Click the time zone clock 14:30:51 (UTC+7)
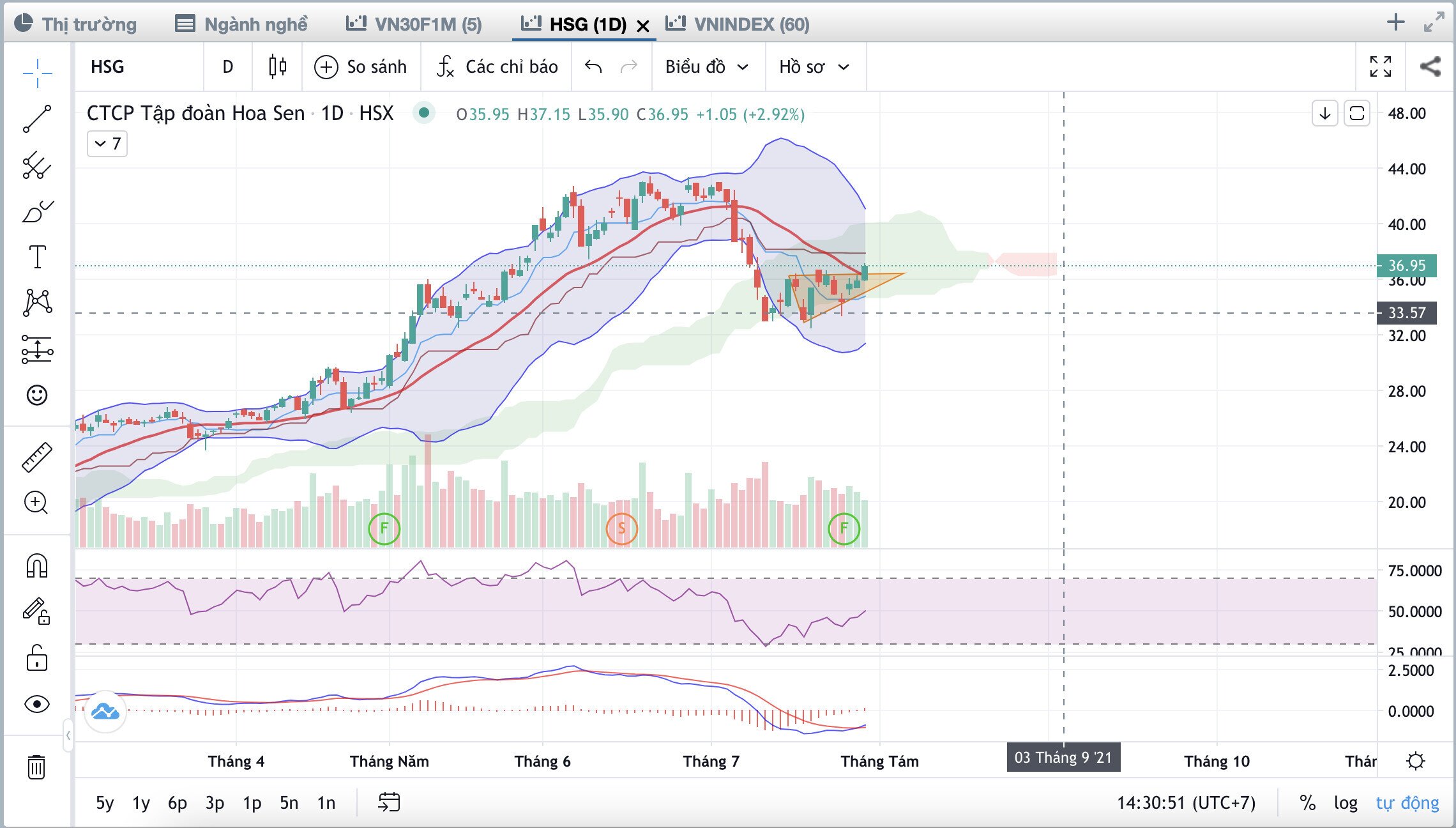This screenshot has width=1456, height=828. [x=1186, y=802]
